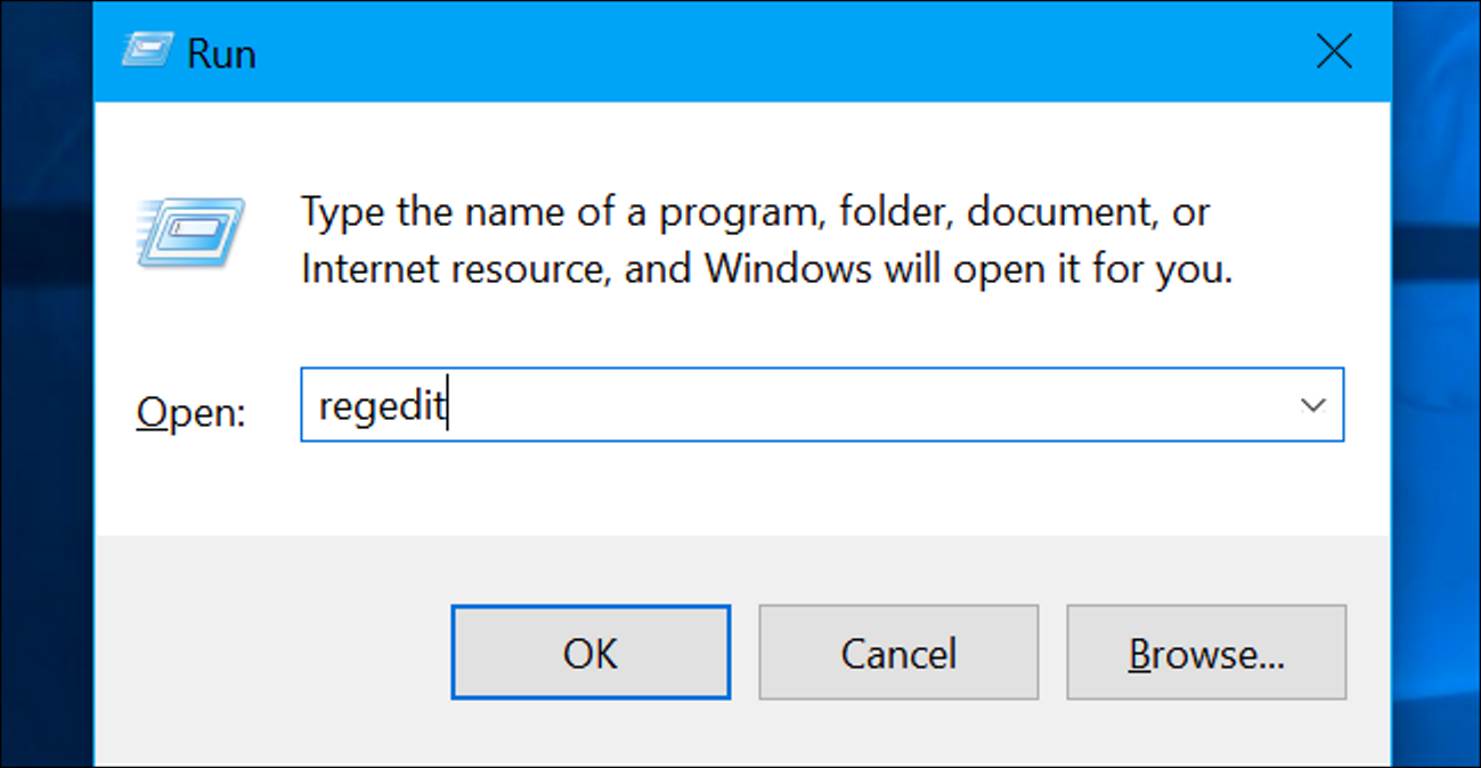Click Cancel to dismiss the Run dialog
Image resolution: width=1481 pixels, height=768 pixels.
(897, 652)
